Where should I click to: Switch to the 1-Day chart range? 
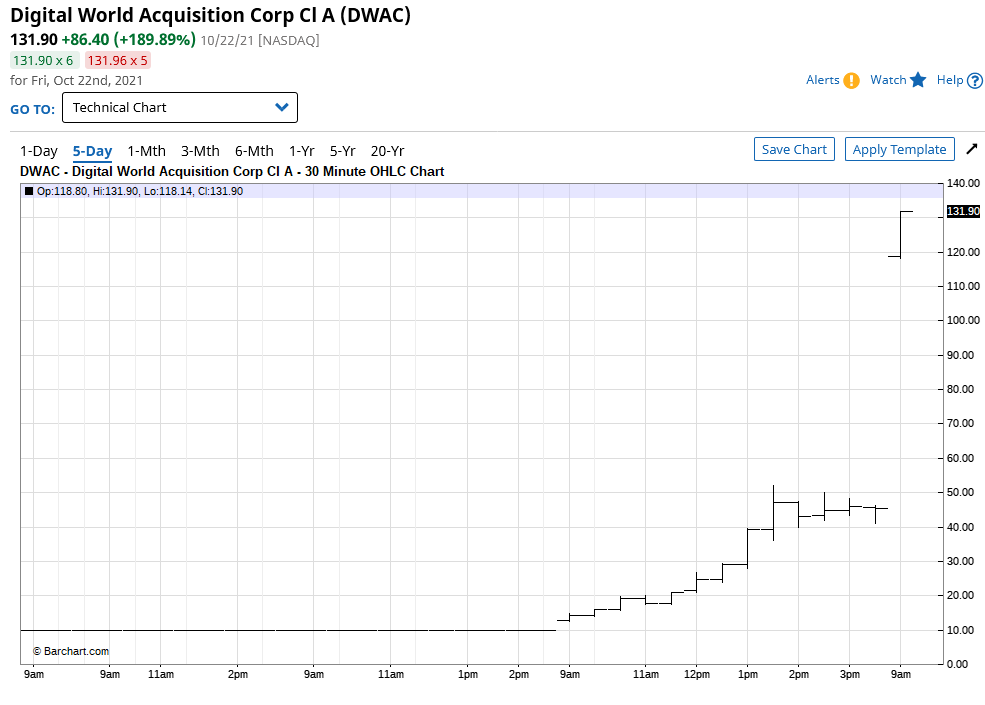point(39,151)
